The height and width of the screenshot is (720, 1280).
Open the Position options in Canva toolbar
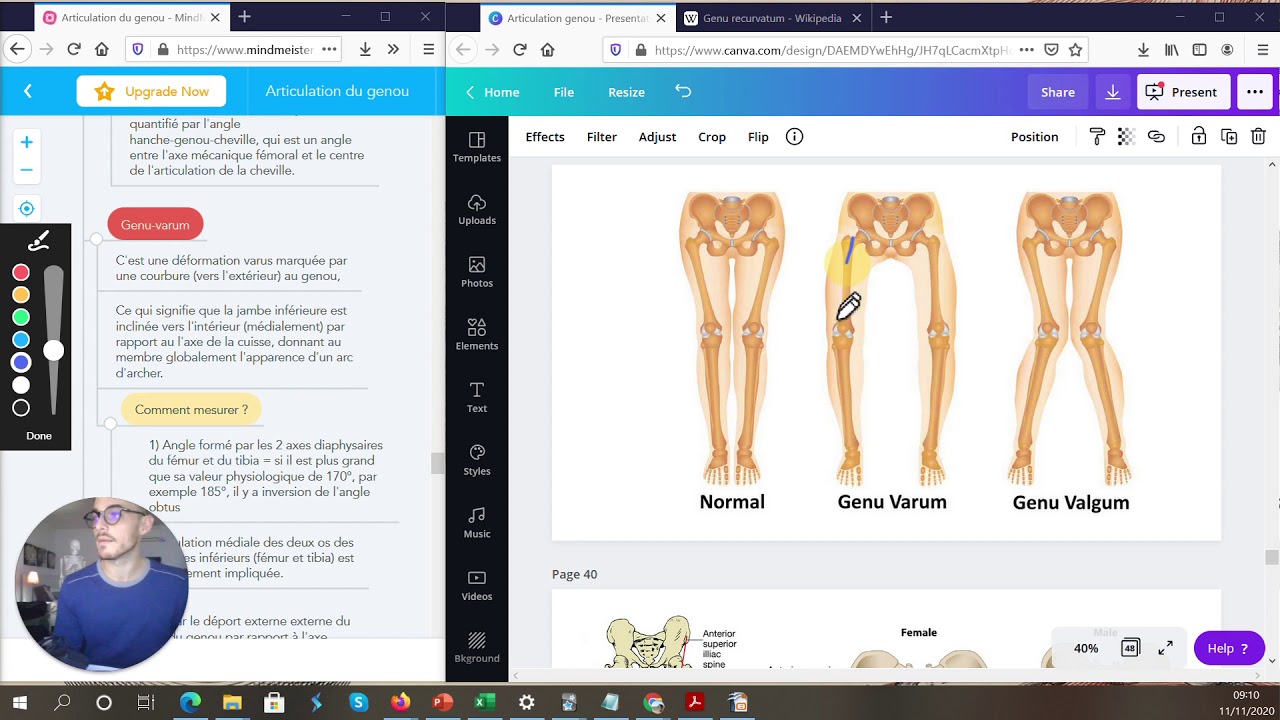(1034, 137)
